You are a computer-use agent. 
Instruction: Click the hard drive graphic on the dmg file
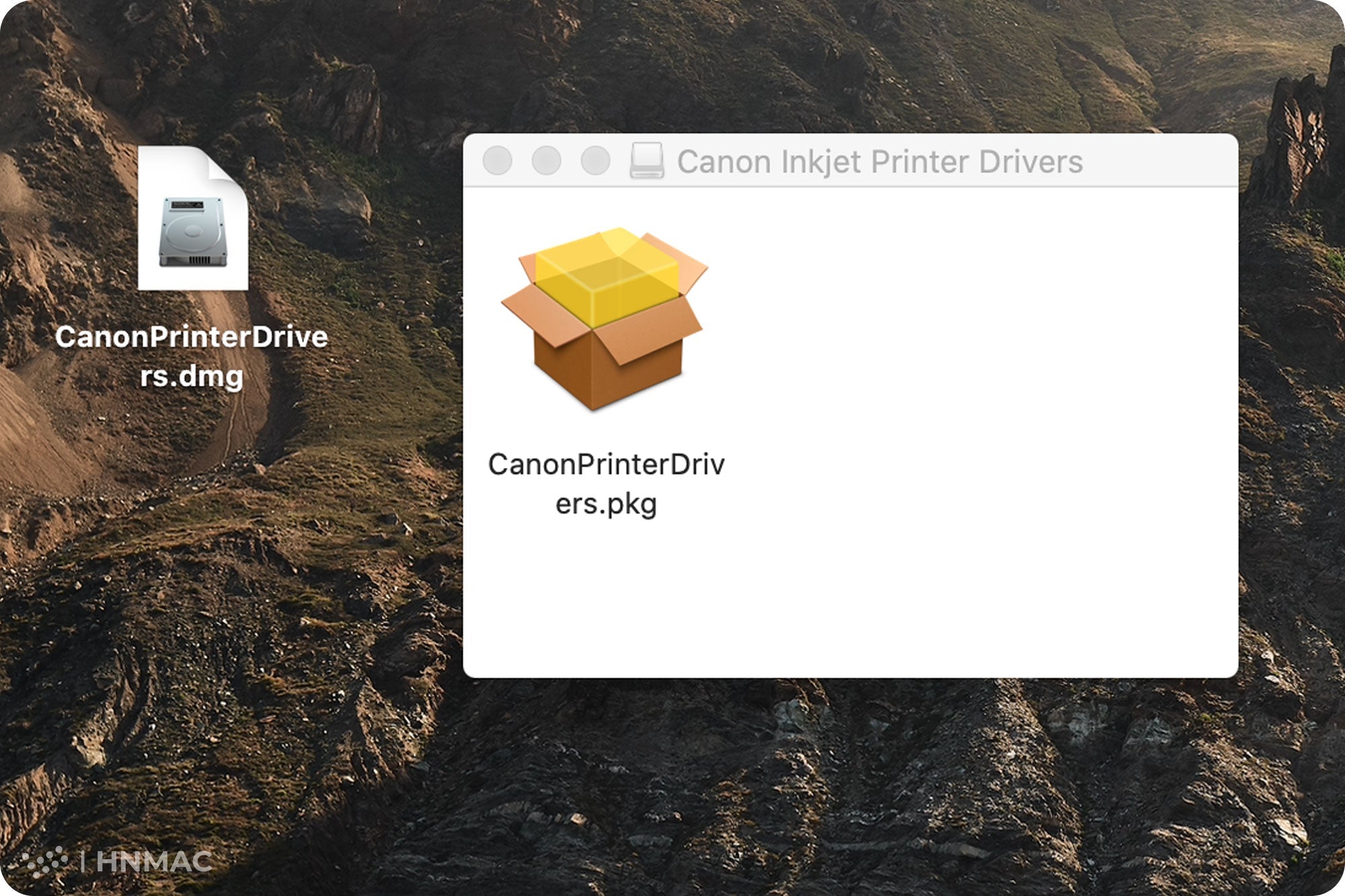(x=193, y=232)
